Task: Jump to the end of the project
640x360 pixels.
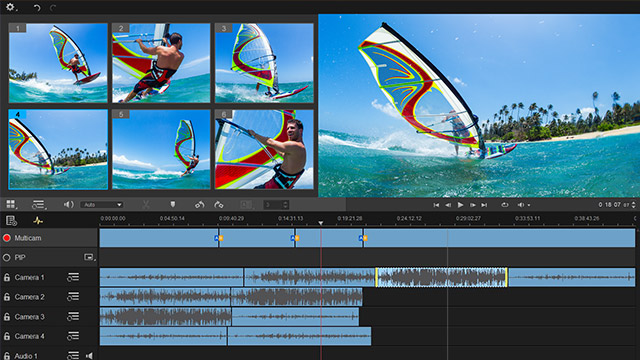Action: 484,205
